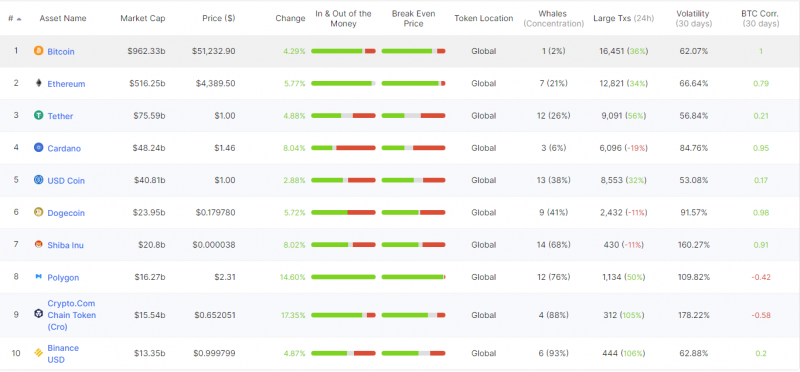Click the Binance USD icon

38,353
